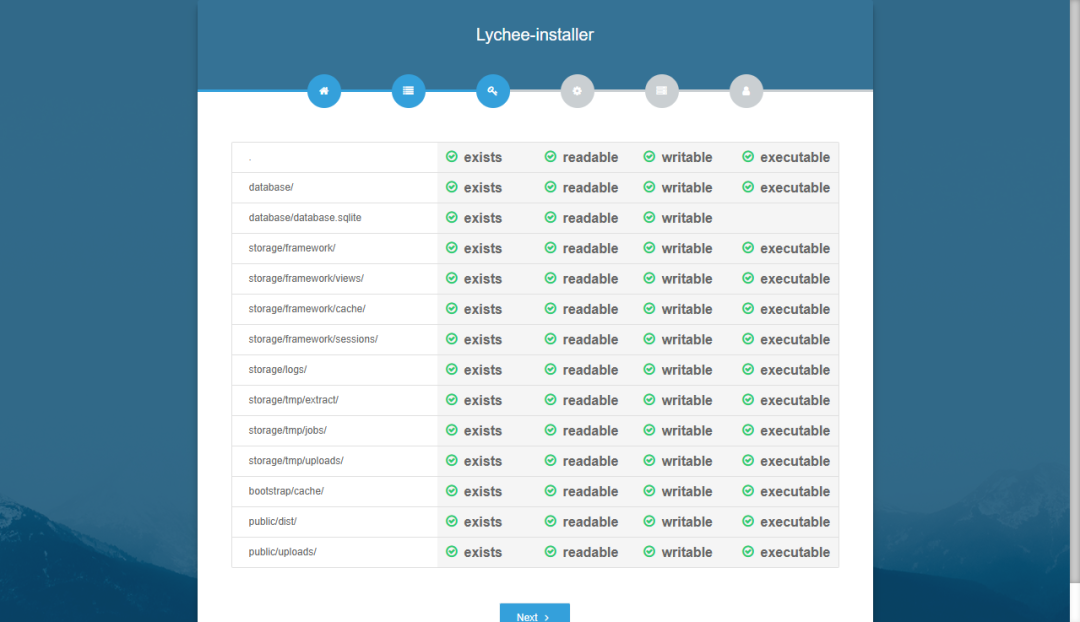Click the exists check icon for storage/tmp/extract/
Image resolution: width=1080 pixels, height=622 pixels.
tap(452, 399)
